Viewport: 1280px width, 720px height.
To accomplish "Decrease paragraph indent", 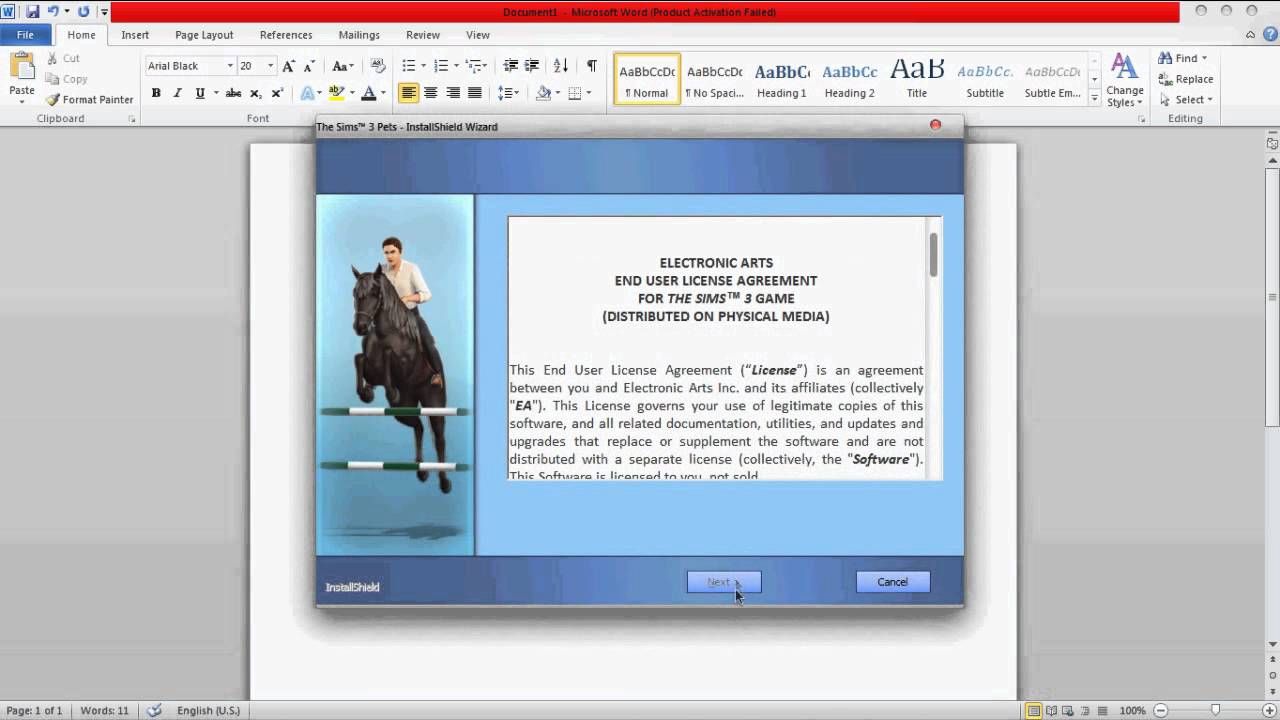I will 511,66.
